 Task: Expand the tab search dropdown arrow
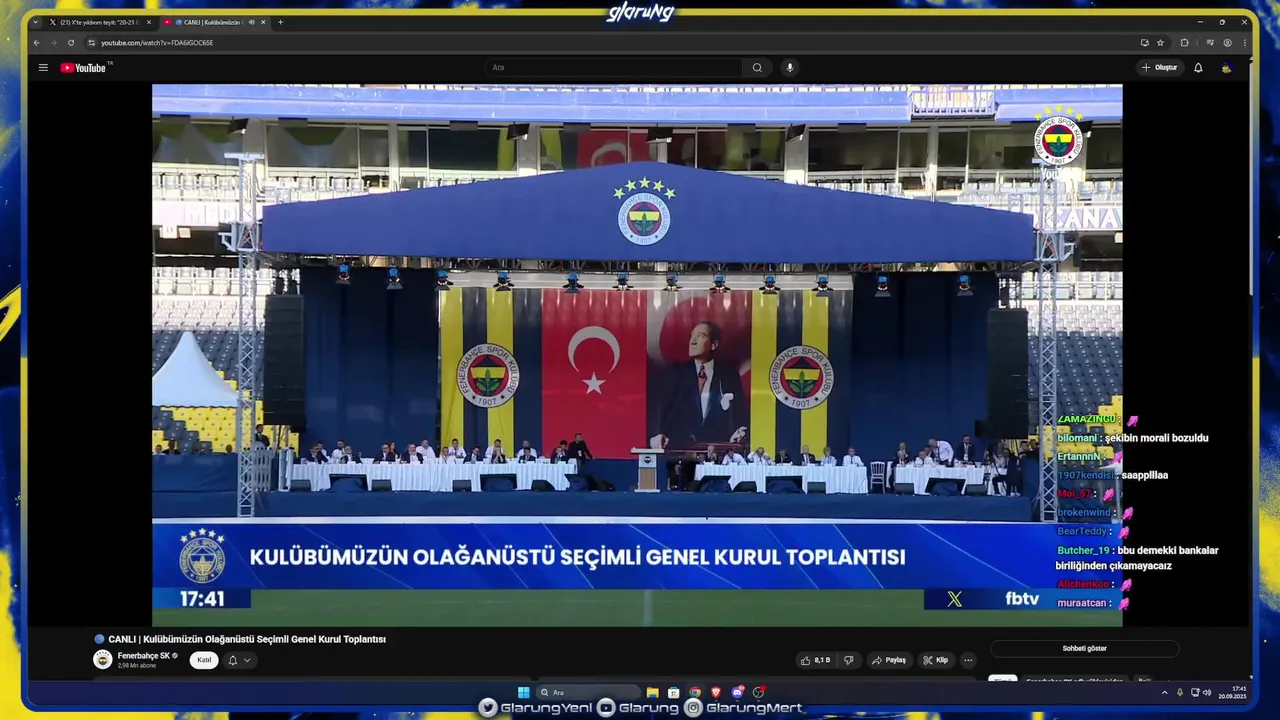click(35, 22)
